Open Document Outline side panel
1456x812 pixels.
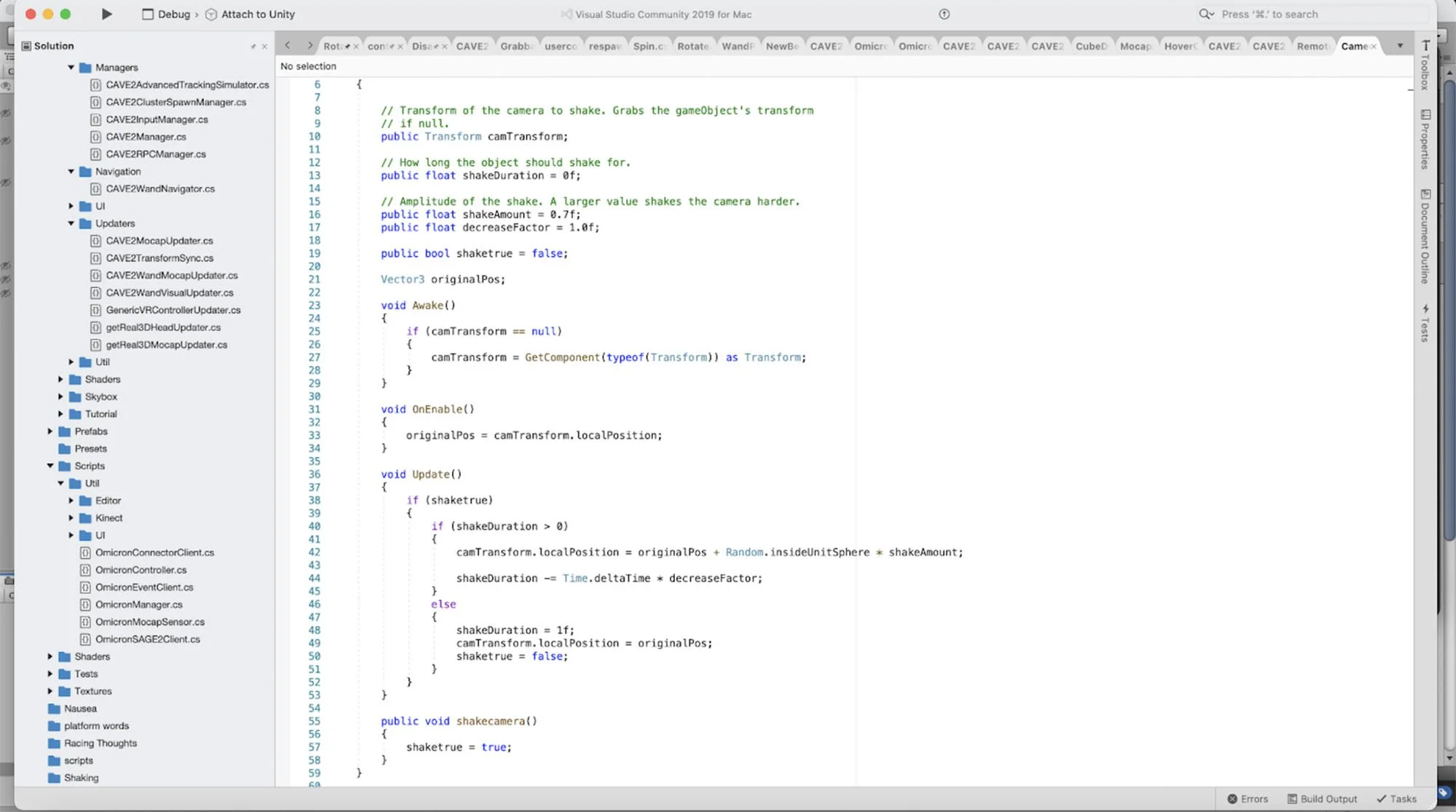click(1425, 236)
